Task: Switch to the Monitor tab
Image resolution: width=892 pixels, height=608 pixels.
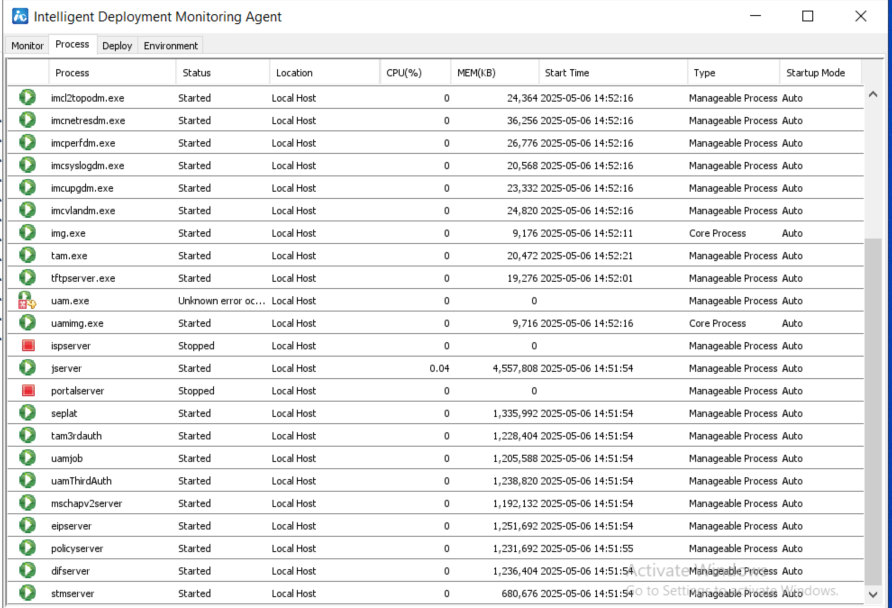Action: click(x=27, y=46)
